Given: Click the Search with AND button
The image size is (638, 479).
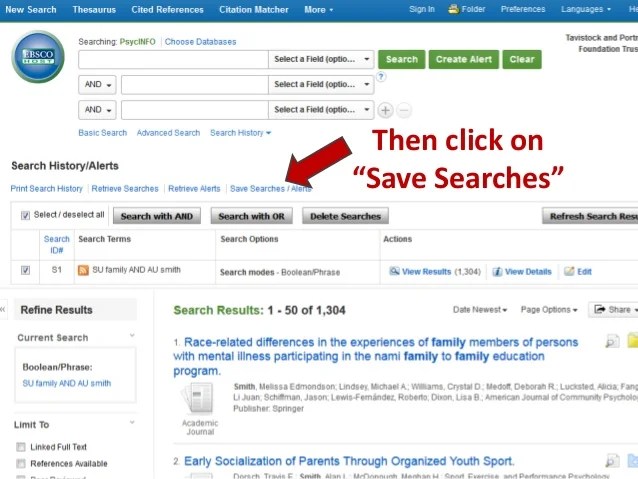Looking at the screenshot, I should pyautogui.click(x=157, y=216).
